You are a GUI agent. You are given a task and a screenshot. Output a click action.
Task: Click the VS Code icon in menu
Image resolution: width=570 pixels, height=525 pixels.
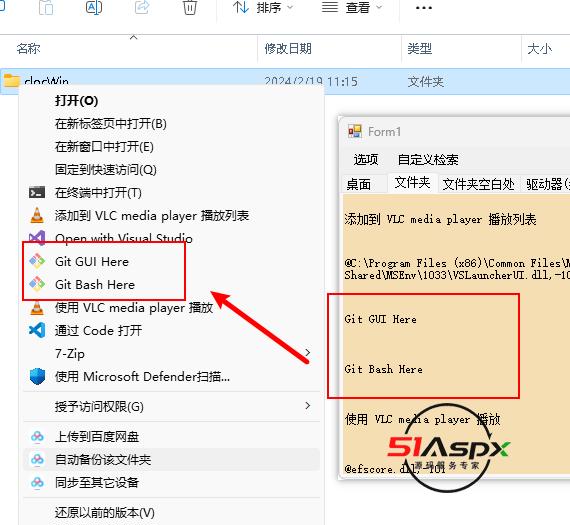click(x=37, y=330)
